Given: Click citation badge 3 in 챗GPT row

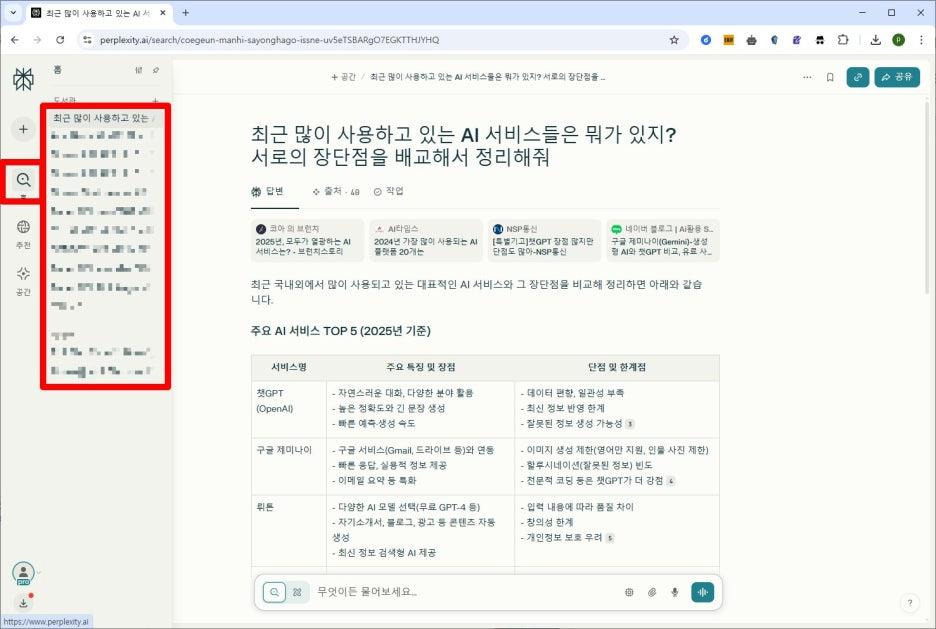Looking at the screenshot, I should click(630, 424).
